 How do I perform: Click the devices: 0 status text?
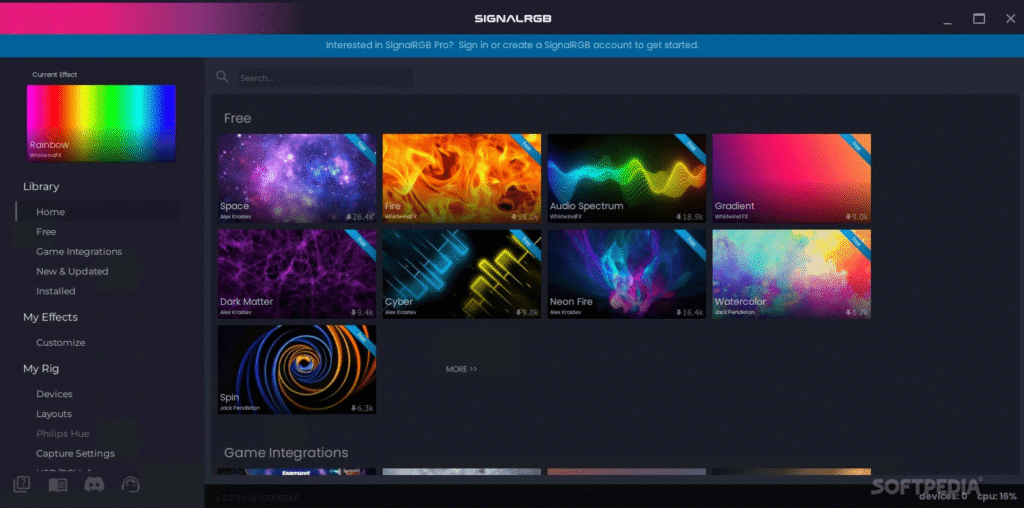[x=944, y=497]
